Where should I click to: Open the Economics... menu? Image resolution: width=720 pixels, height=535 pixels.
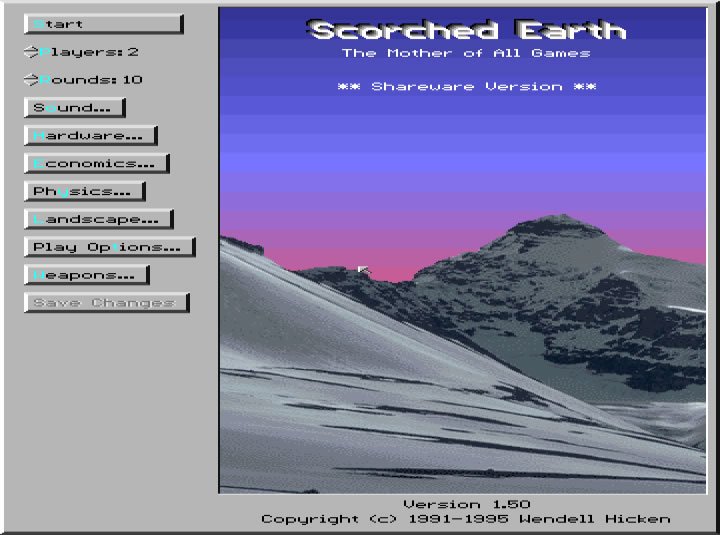pyautogui.click(x=97, y=163)
